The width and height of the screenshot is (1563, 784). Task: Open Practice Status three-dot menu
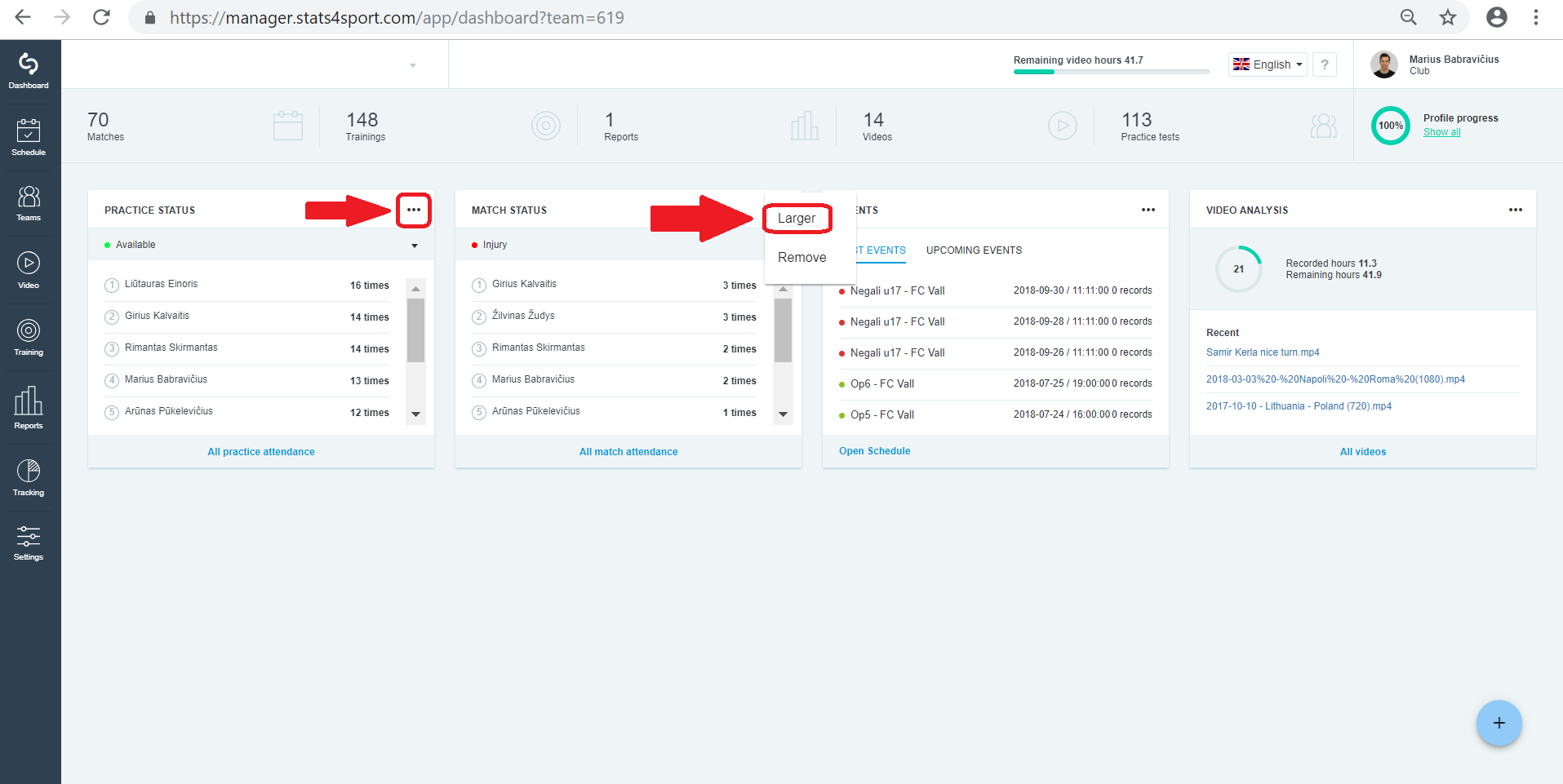[414, 210]
